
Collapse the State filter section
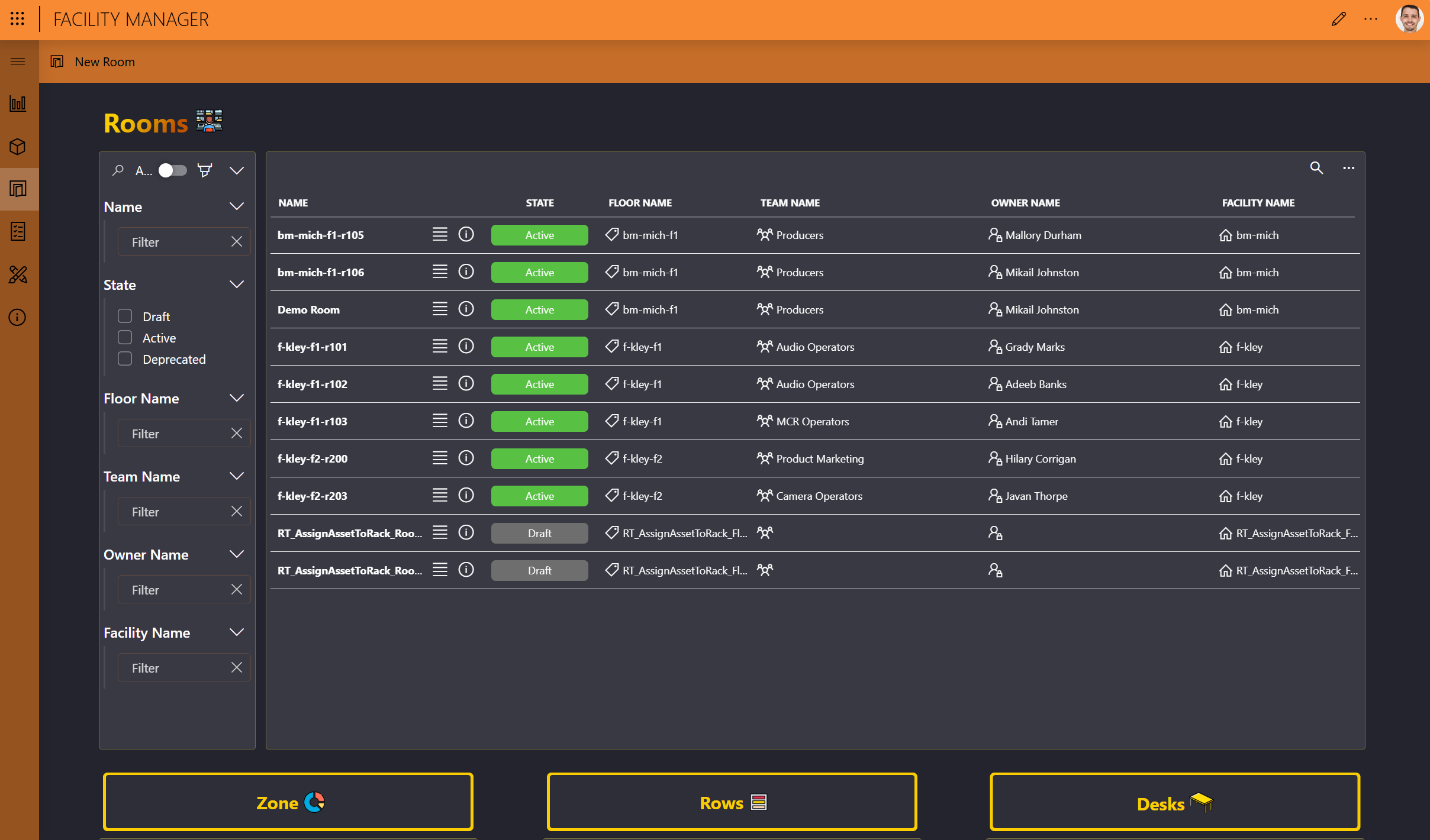point(236,285)
